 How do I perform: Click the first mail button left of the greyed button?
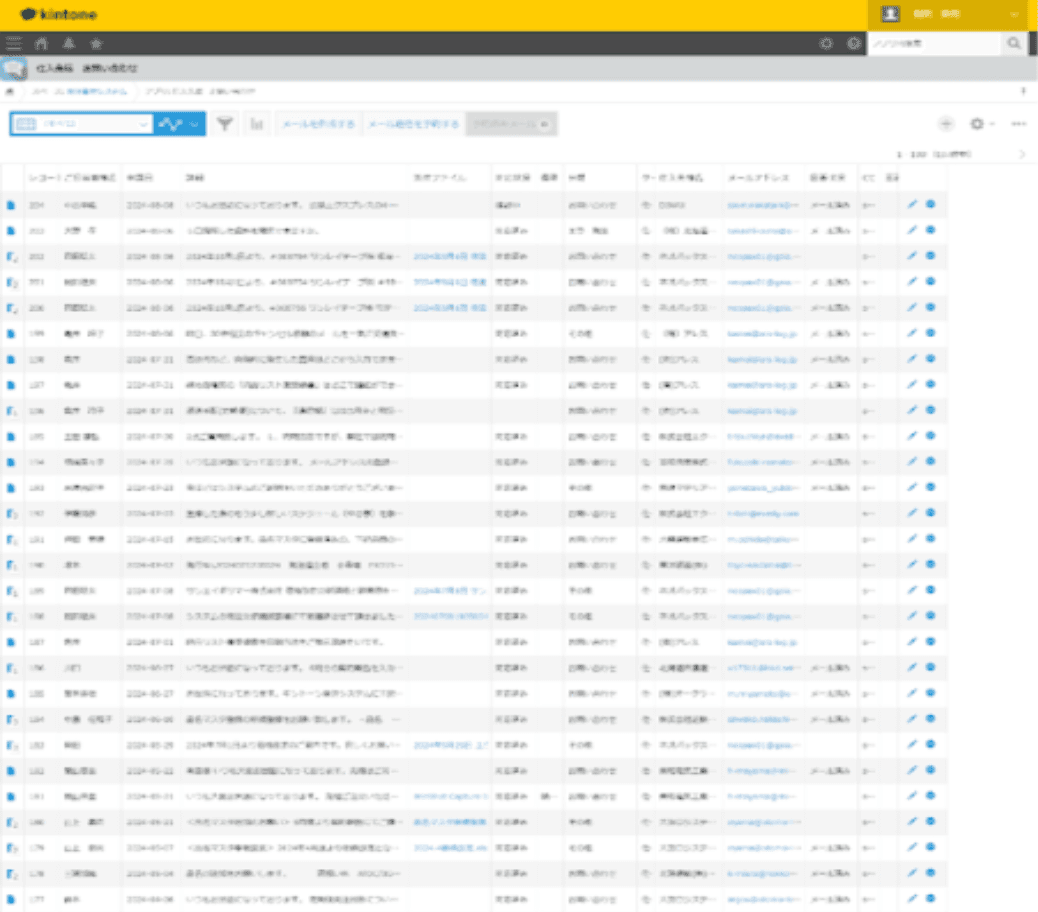click(318, 124)
